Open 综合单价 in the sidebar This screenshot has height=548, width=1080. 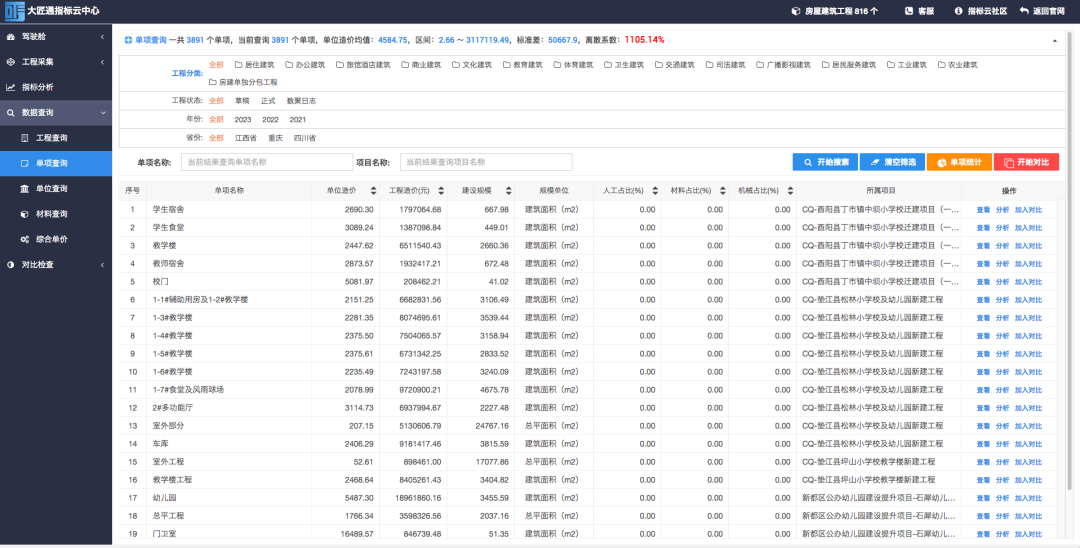click(x=56, y=240)
